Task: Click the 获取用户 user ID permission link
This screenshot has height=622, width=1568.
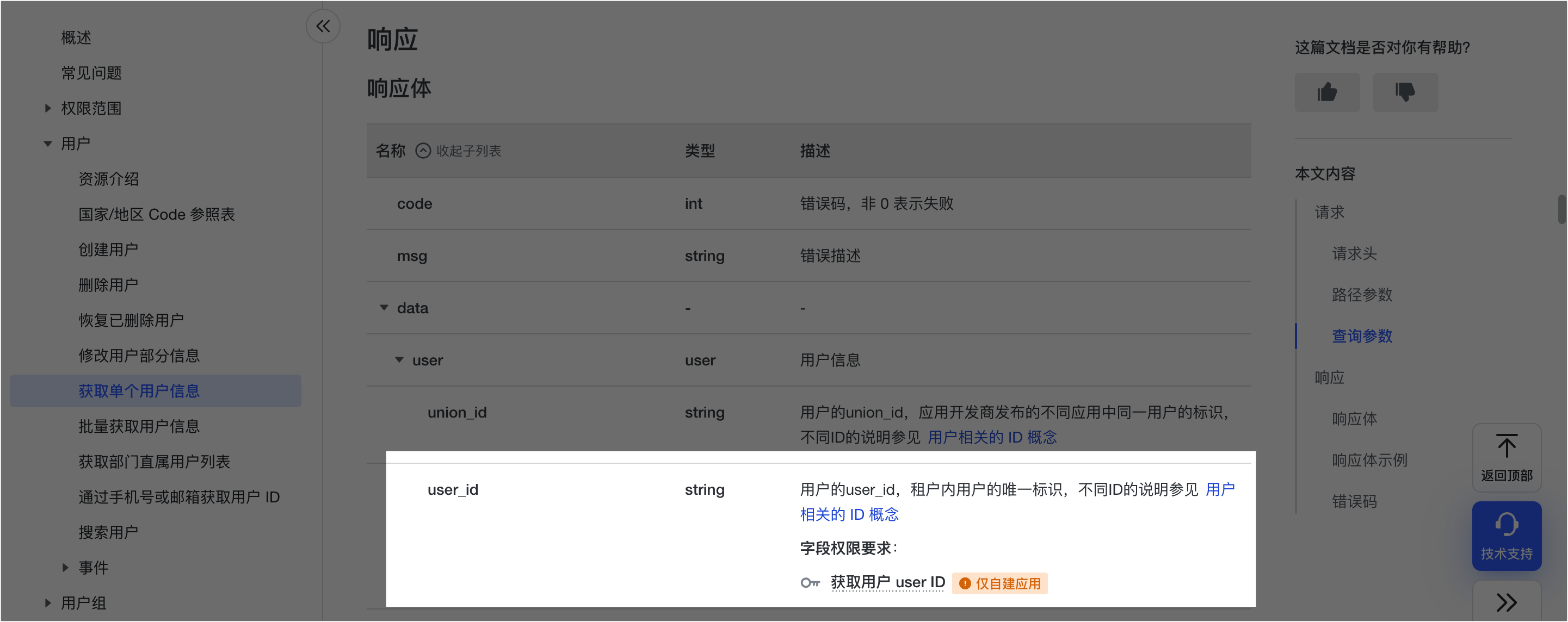Action: (x=887, y=582)
